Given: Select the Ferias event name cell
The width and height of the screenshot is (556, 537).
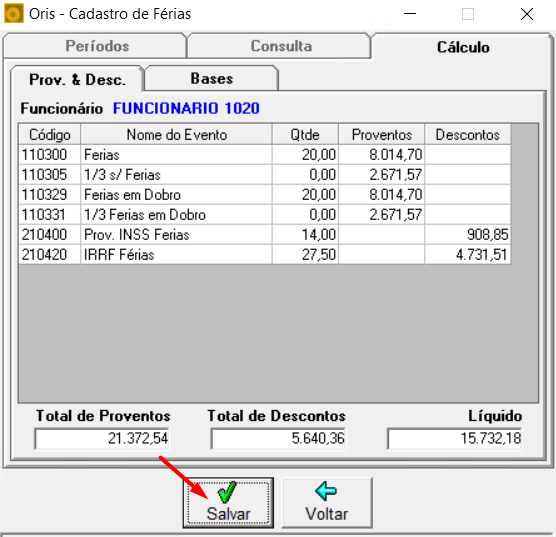Looking at the screenshot, I should point(177,155).
